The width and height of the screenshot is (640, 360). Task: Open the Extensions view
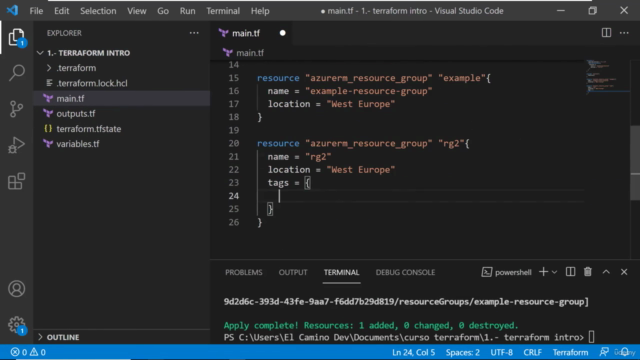pyautogui.click(x=16, y=181)
